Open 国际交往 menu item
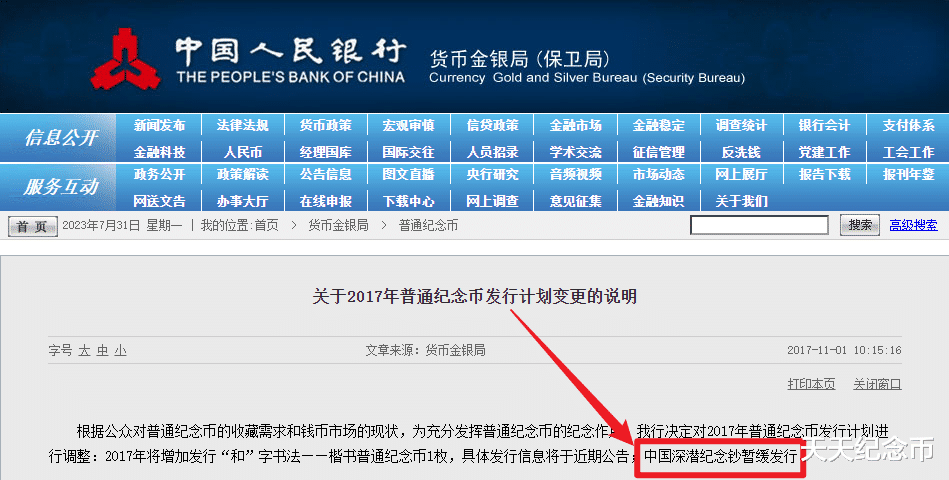The image size is (949, 480). pyautogui.click(x=409, y=152)
